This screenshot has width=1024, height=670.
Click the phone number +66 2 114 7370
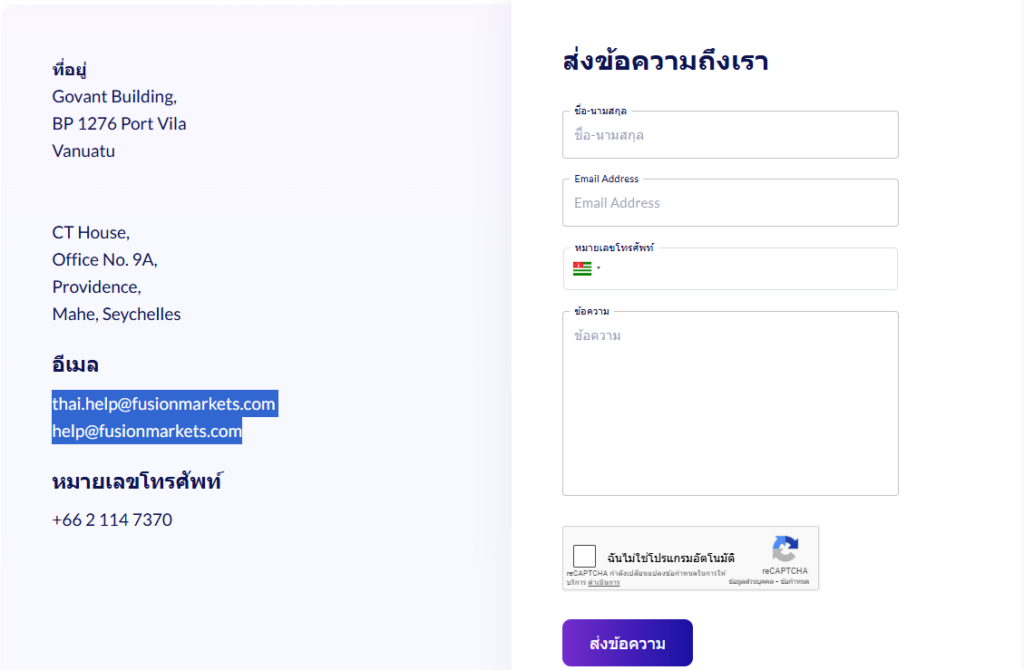coord(112,520)
